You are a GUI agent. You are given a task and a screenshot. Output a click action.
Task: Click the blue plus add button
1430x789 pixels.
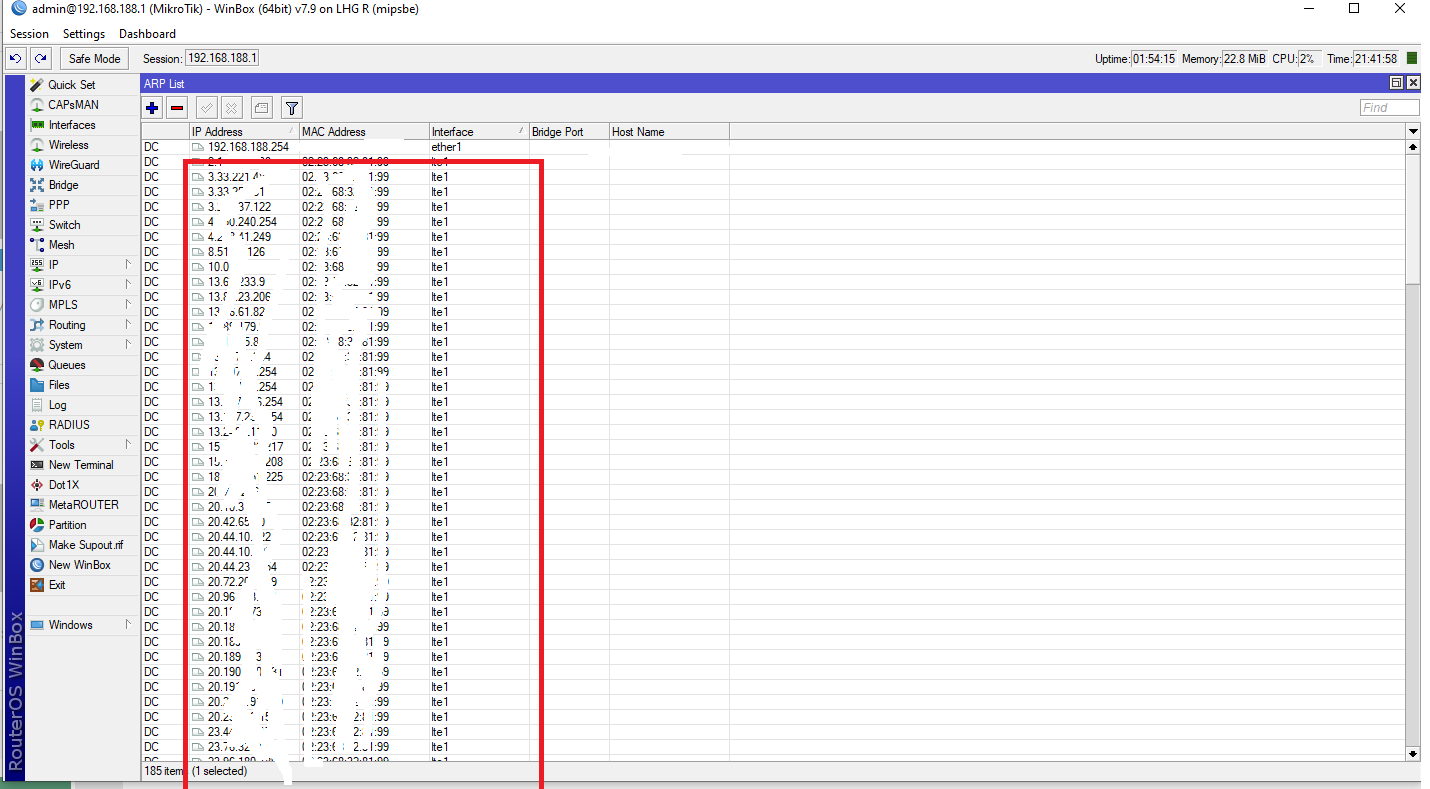152,107
